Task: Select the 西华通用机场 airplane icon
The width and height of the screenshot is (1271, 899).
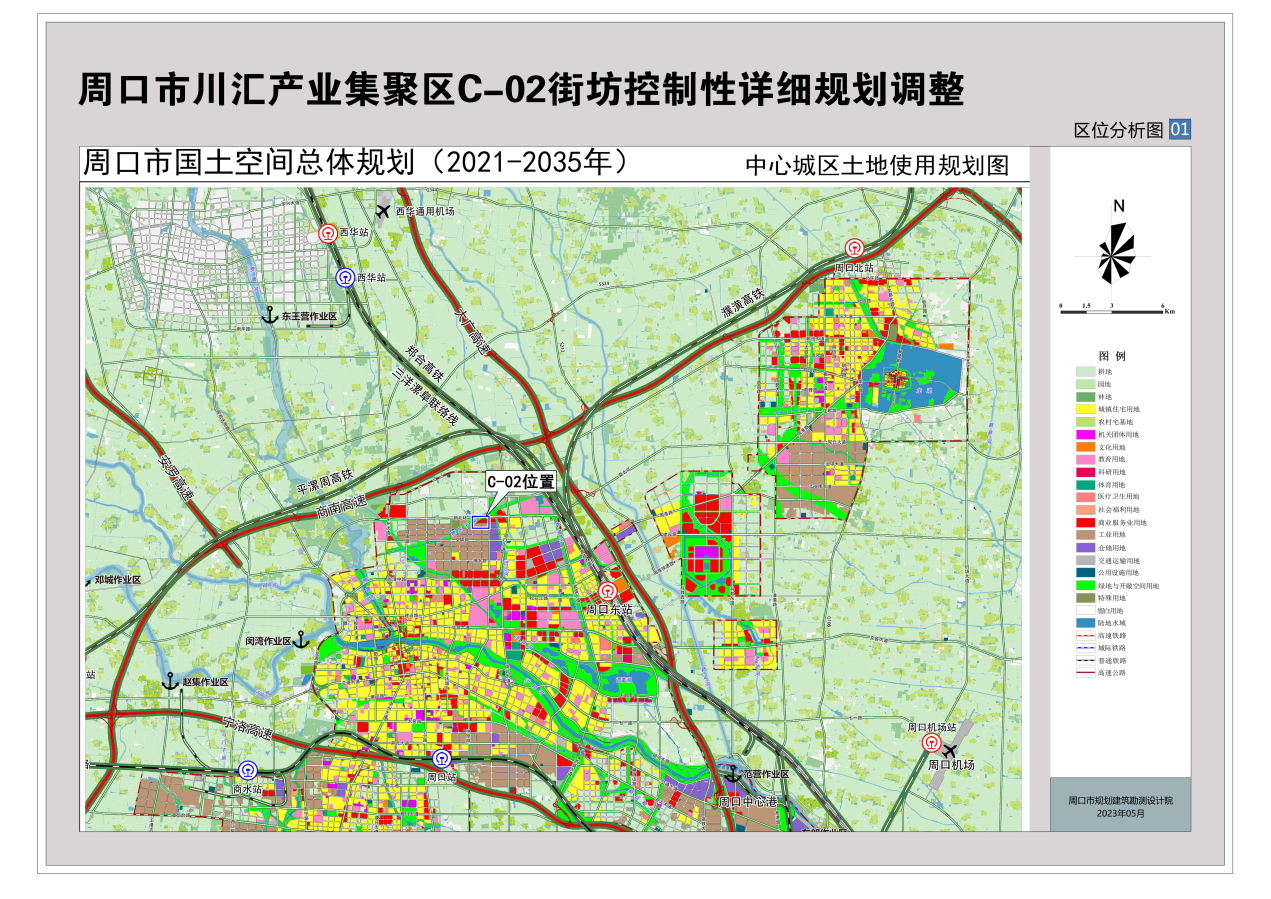Action: (383, 211)
